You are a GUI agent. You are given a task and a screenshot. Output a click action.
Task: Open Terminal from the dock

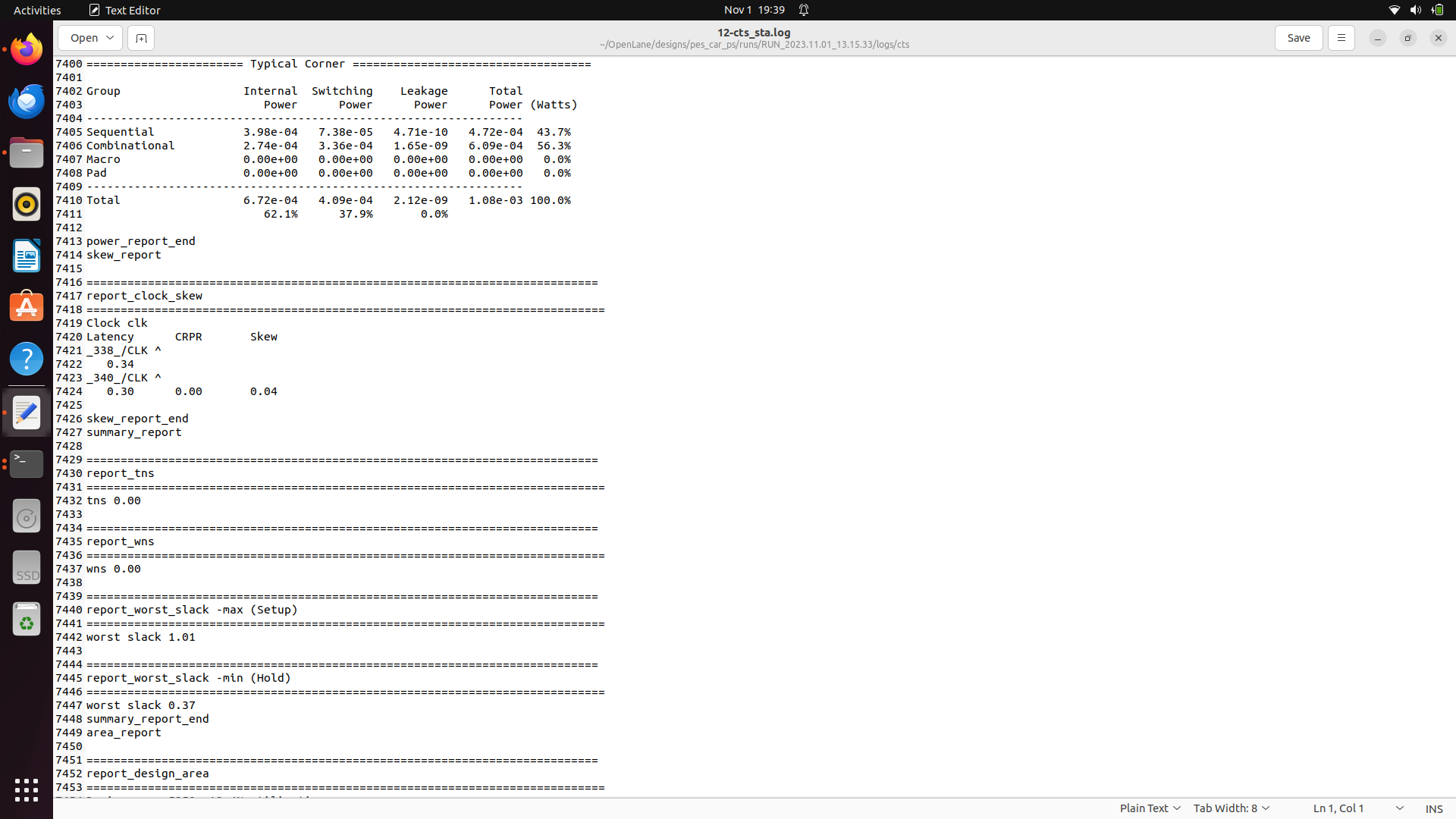point(27,463)
